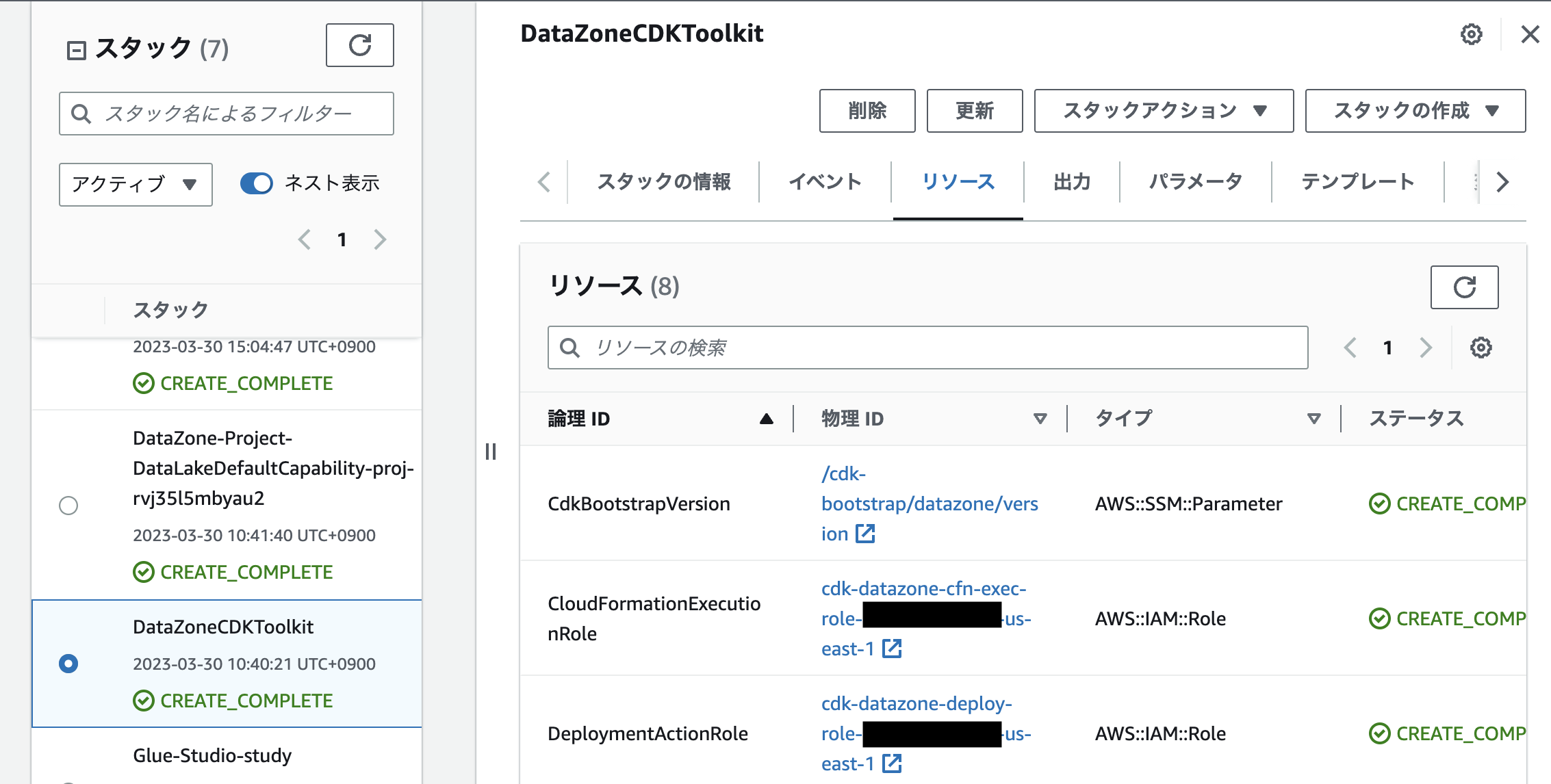The width and height of the screenshot is (1551, 784).
Task: Click CREATE_COMPLETE status of DataZoneCDKToolkit stack
Action: (233, 701)
